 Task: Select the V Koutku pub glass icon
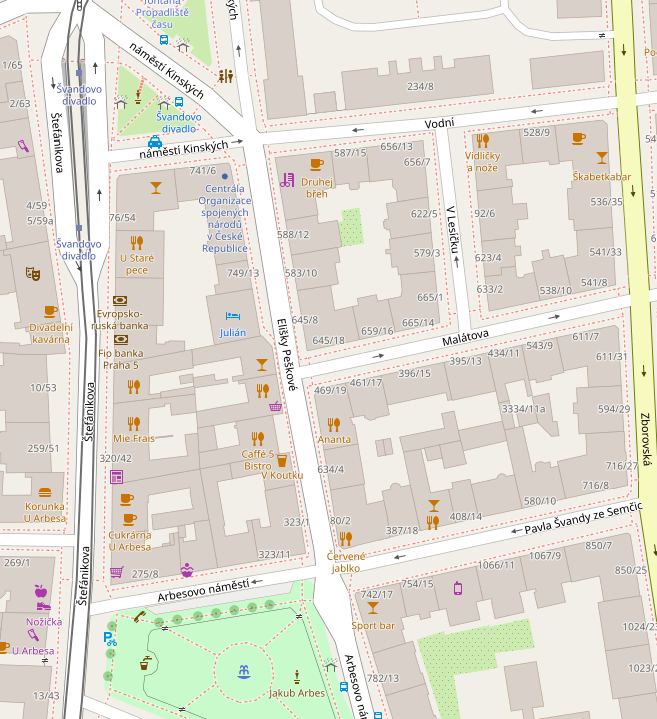pyautogui.click(x=282, y=460)
